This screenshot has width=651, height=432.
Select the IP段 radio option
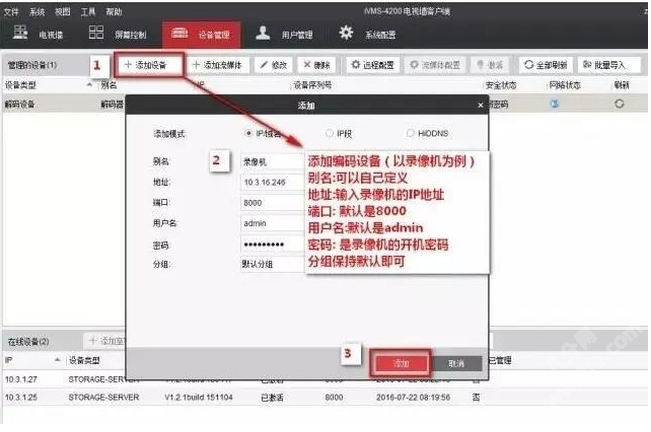(329, 133)
